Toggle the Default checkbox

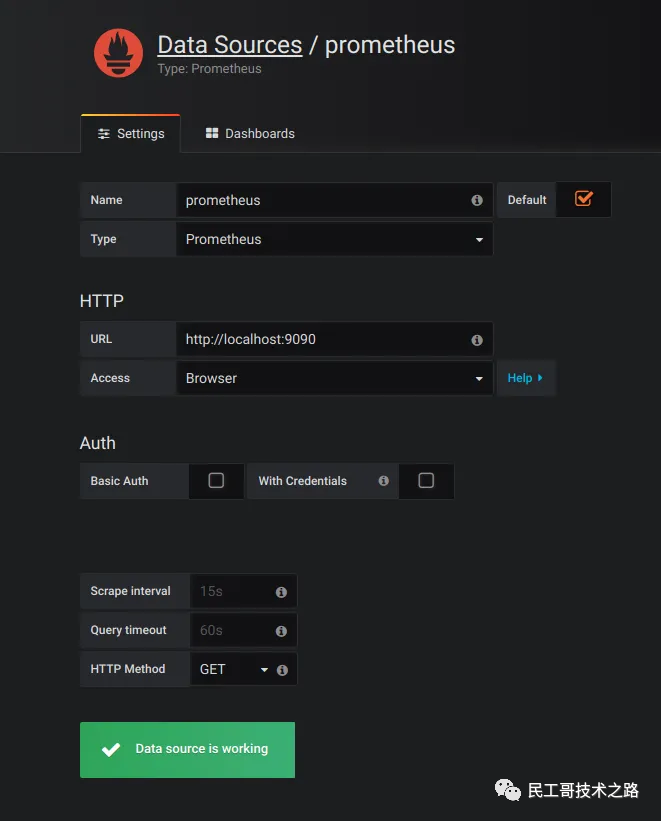[x=583, y=199]
